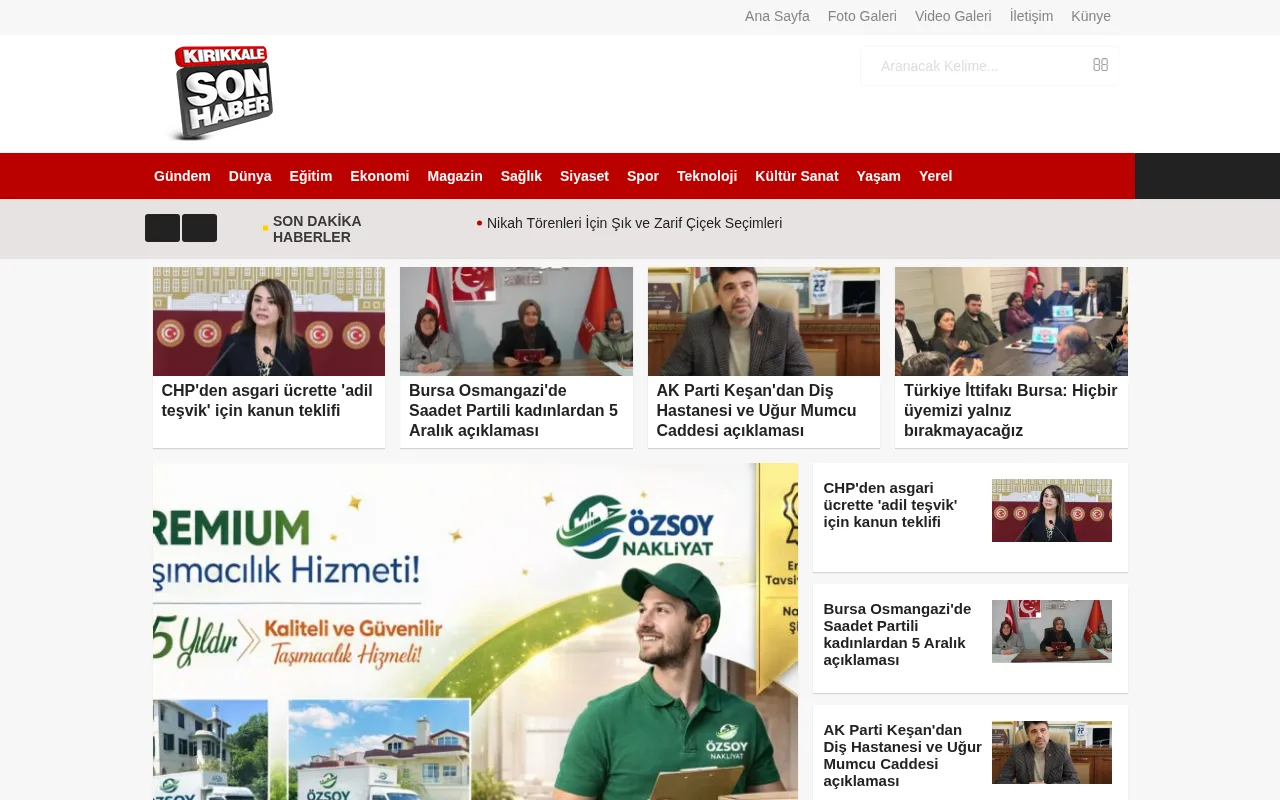The width and height of the screenshot is (1280, 800).
Task: Open the İletişim page
Action: click(x=1031, y=16)
